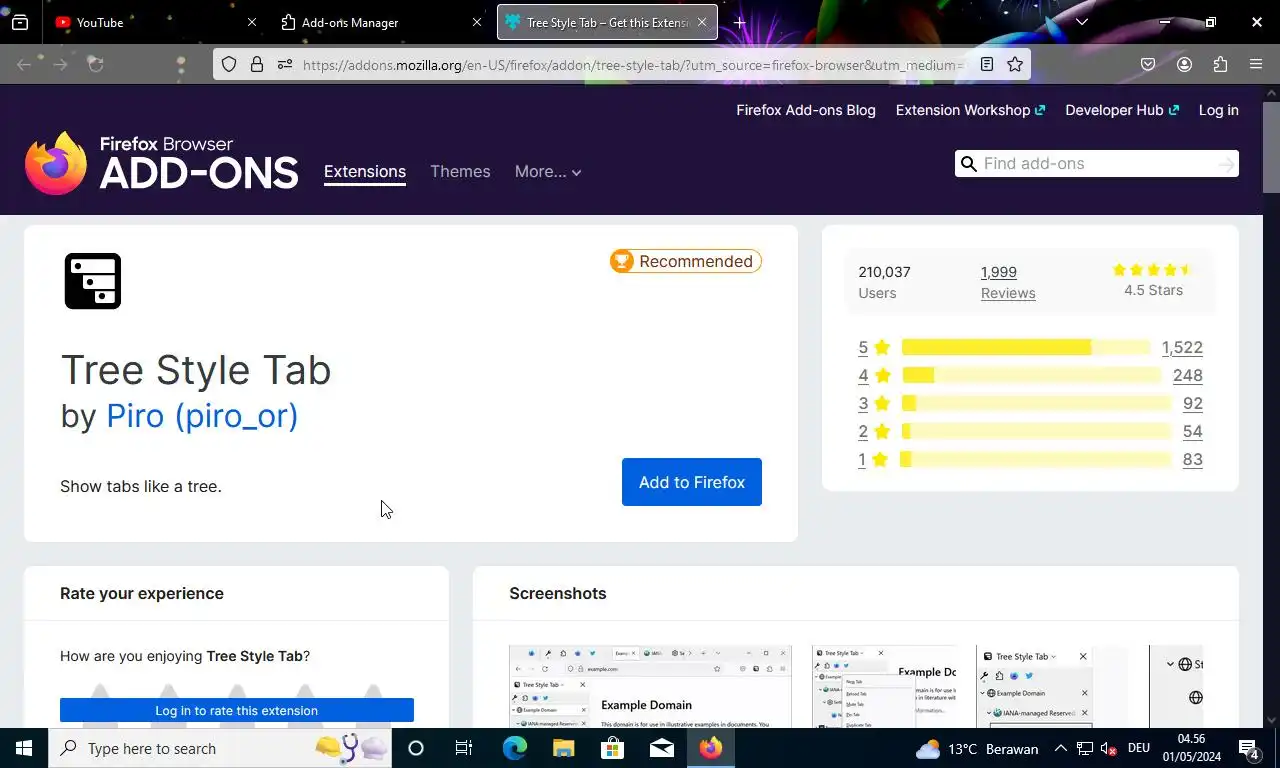Open the Firefox Add-ons Blog link

806,110
